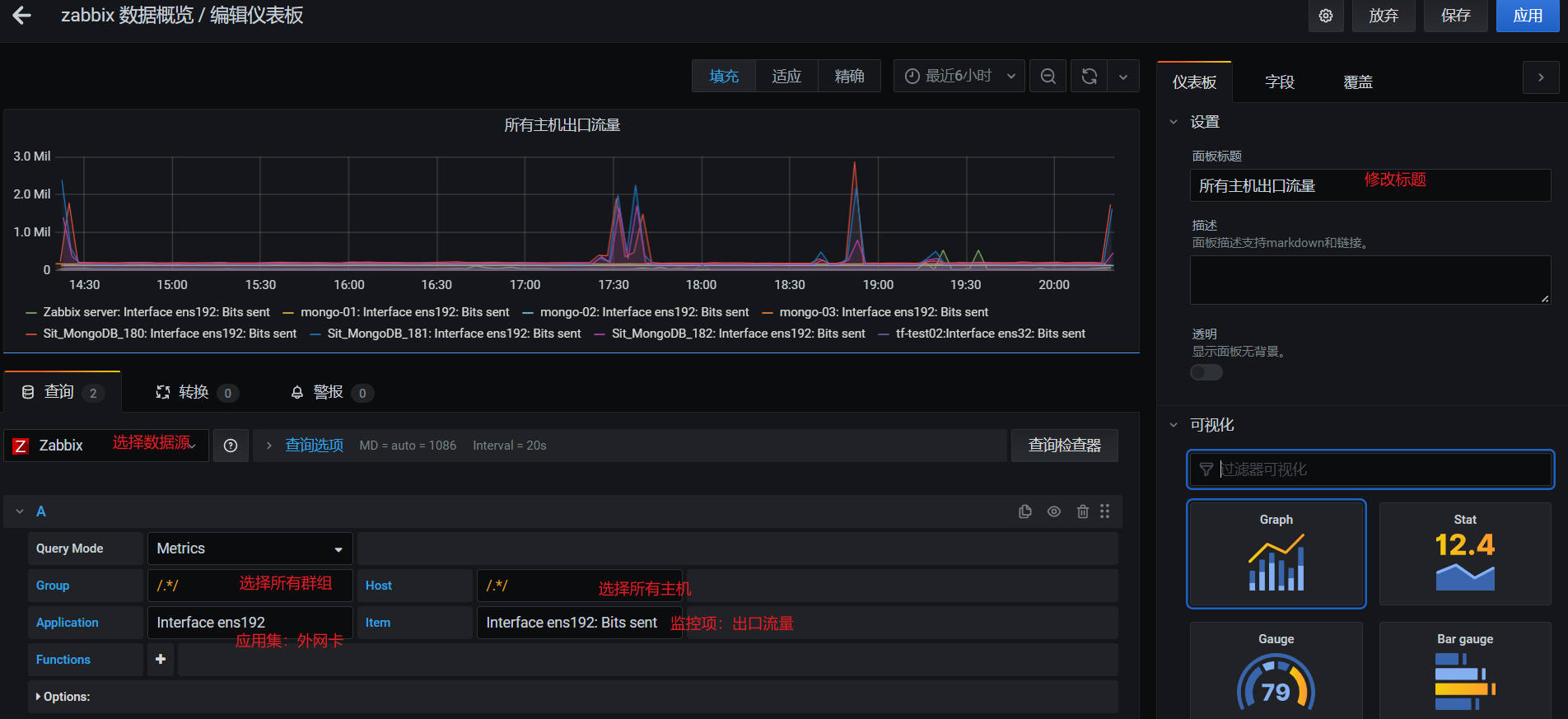This screenshot has height=719, width=1568.
Task: Click the 查询 database icon
Action: (28, 392)
